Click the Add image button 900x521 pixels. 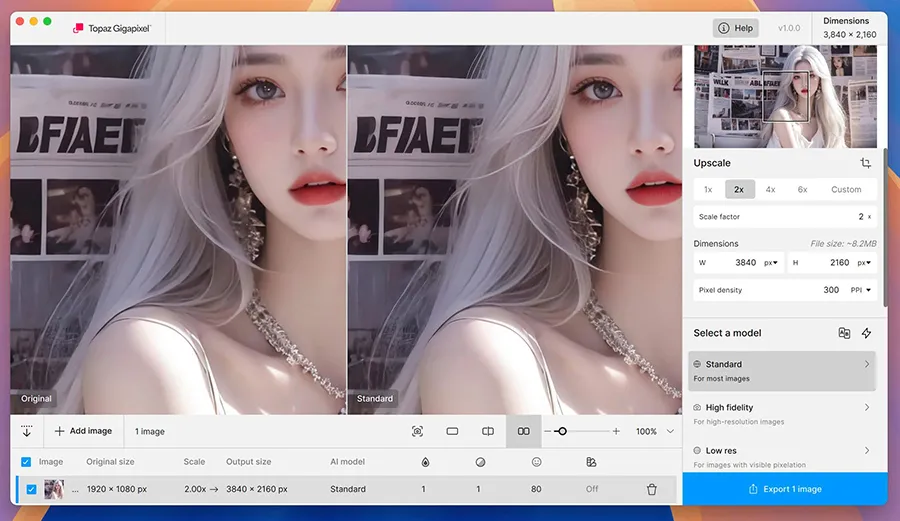[83, 431]
